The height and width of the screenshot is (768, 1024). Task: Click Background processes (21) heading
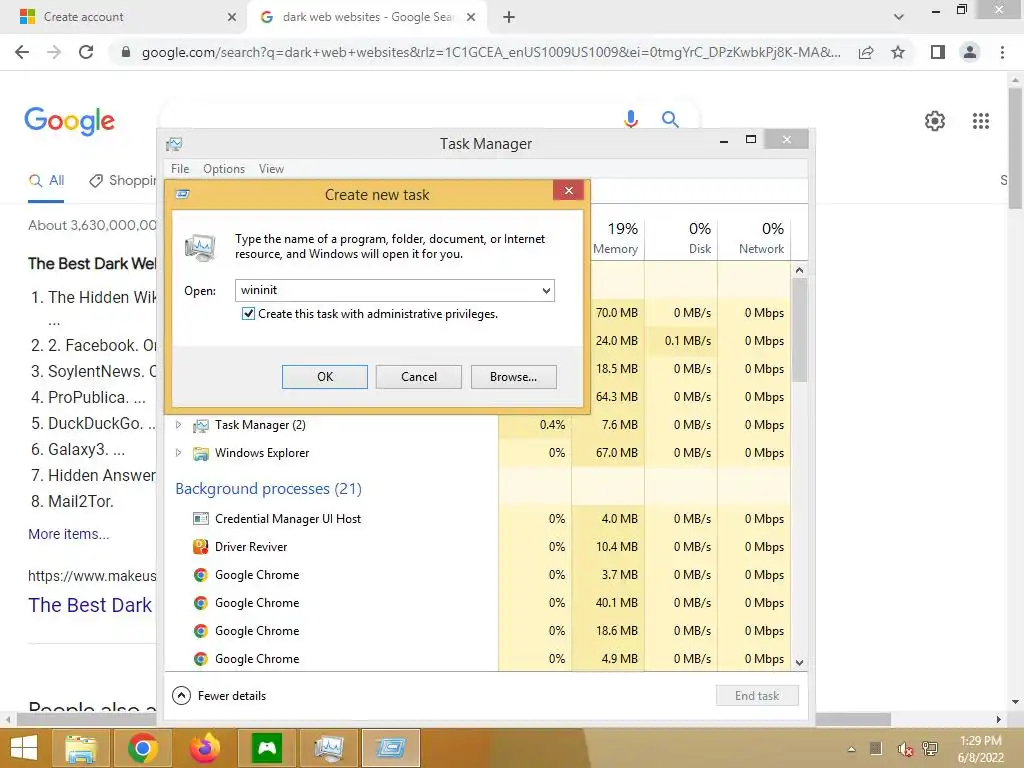268,488
